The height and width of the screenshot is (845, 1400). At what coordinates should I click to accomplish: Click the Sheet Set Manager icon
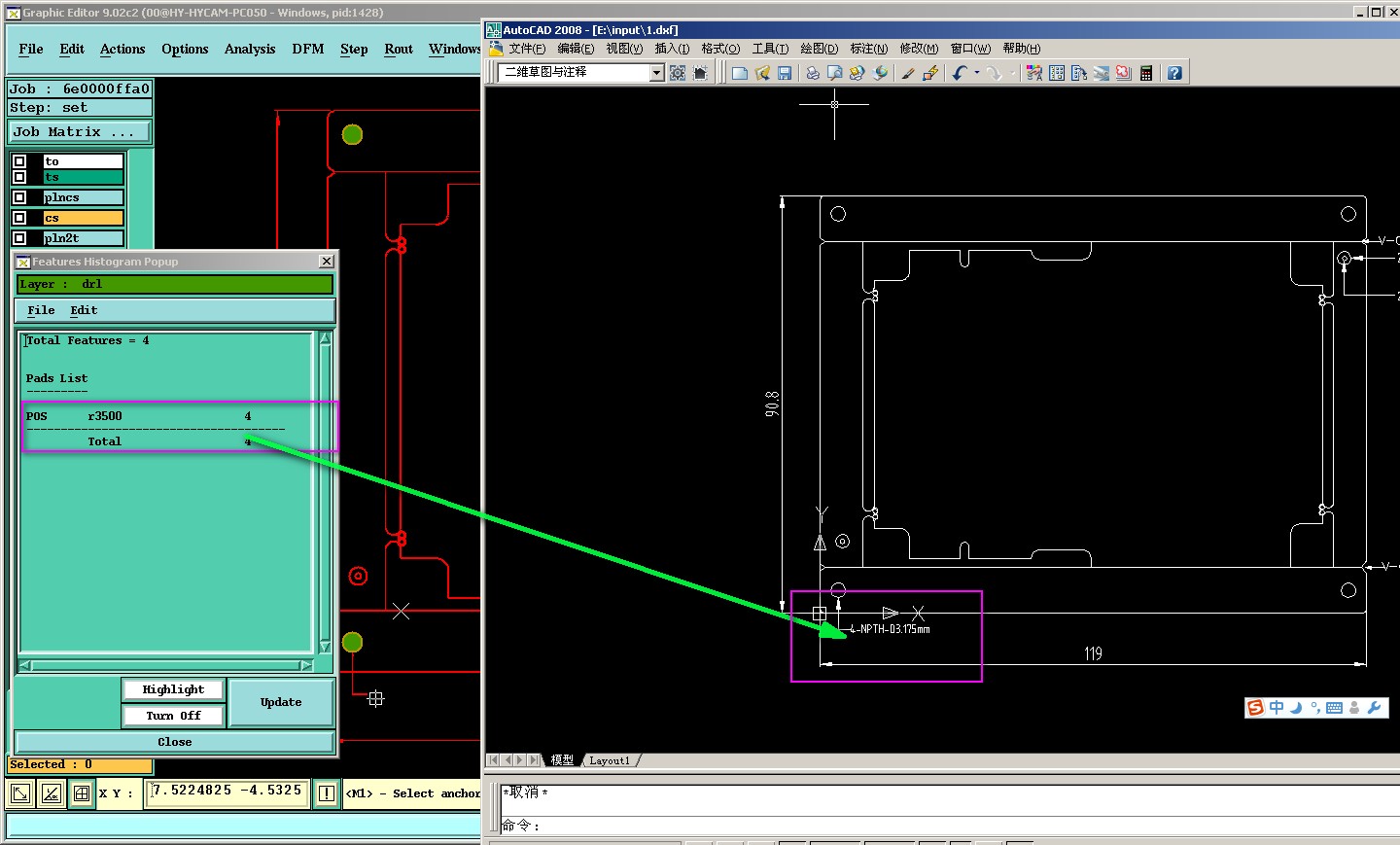pyautogui.click(x=1102, y=73)
